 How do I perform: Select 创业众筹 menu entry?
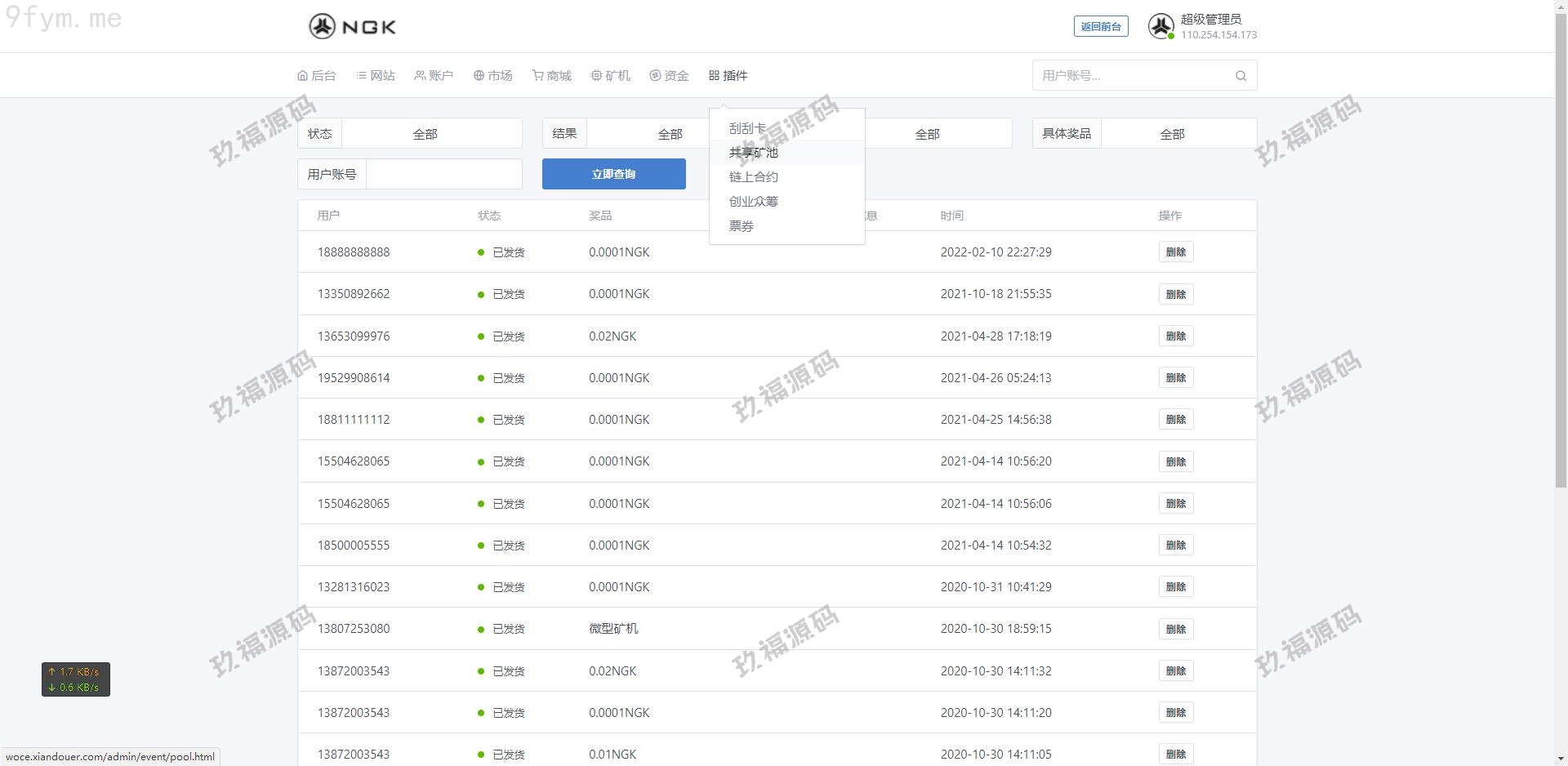click(x=753, y=202)
